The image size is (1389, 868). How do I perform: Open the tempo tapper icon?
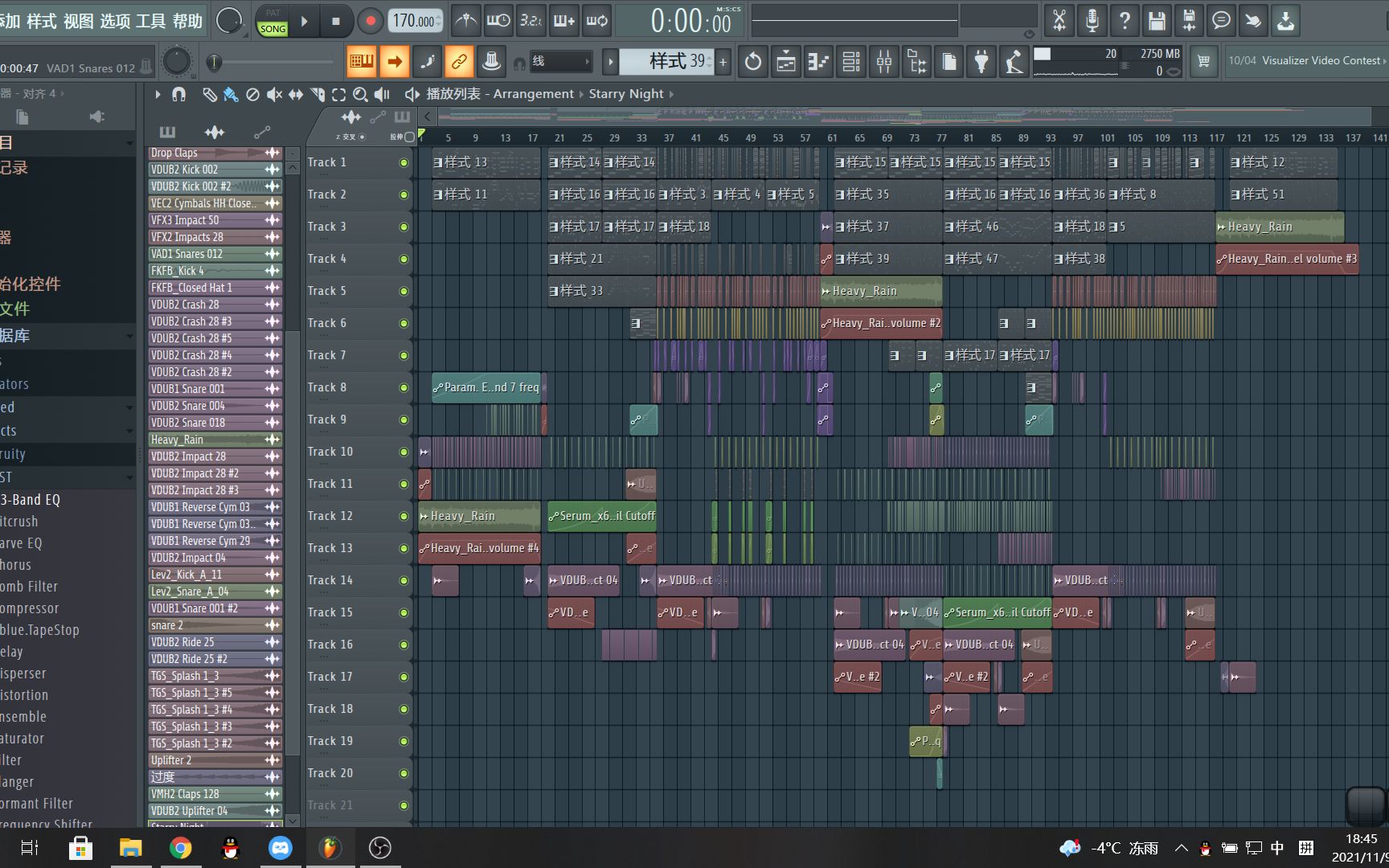1014,61
